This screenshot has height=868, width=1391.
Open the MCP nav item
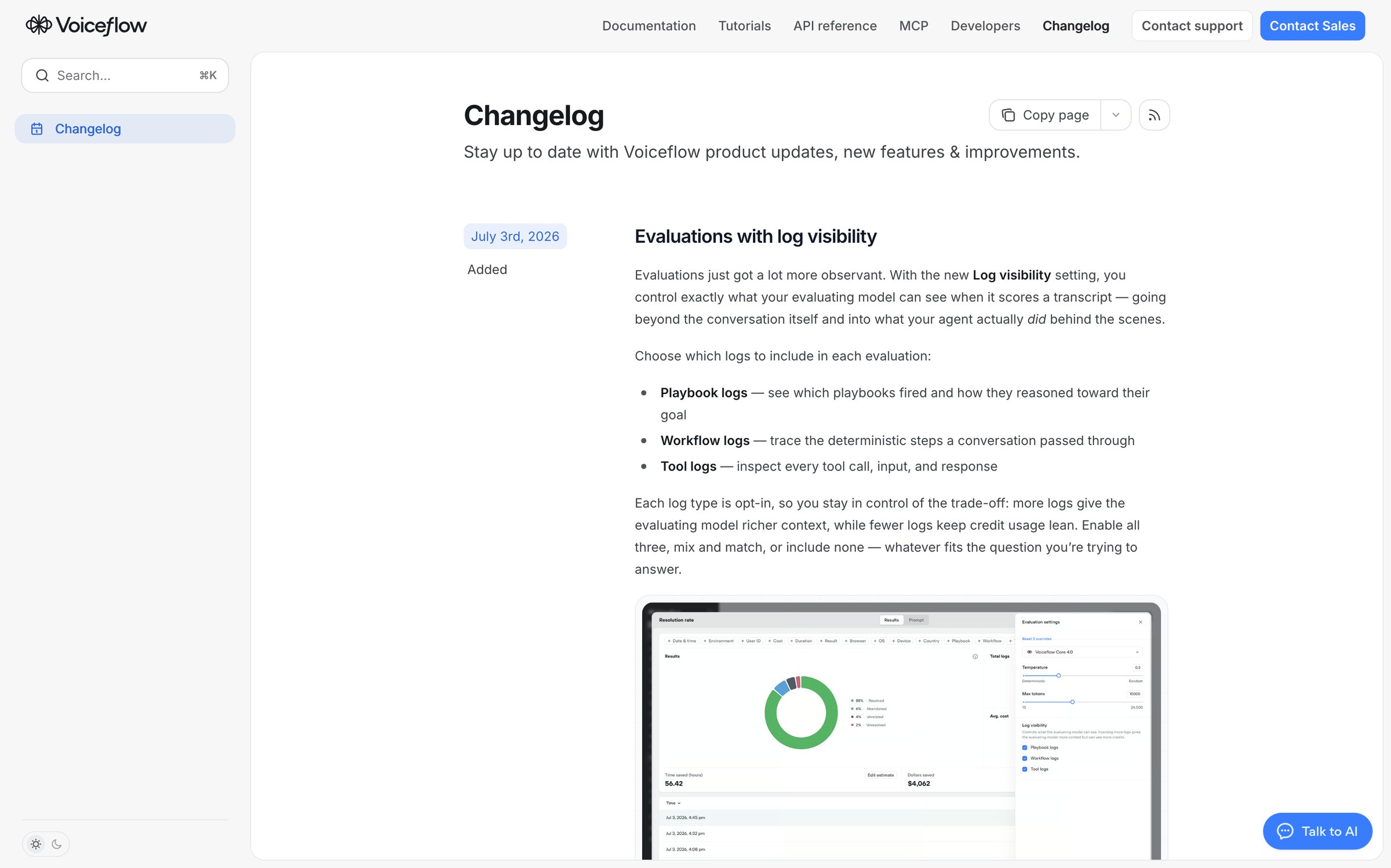point(913,25)
